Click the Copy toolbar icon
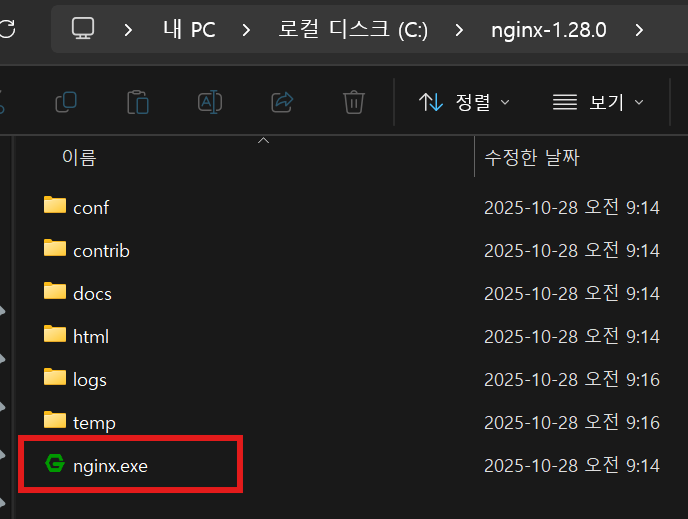Screen dimensions: 688x519 coord(66,102)
